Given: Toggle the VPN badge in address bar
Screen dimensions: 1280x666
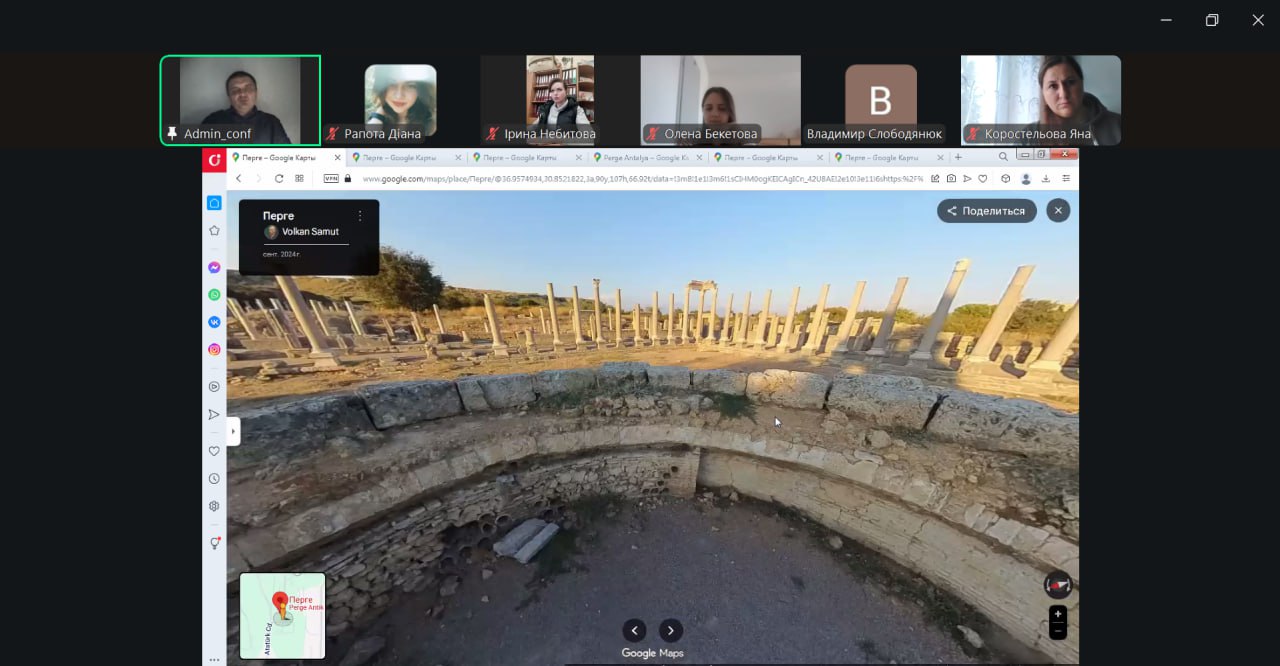Looking at the screenshot, I should pos(331,178).
